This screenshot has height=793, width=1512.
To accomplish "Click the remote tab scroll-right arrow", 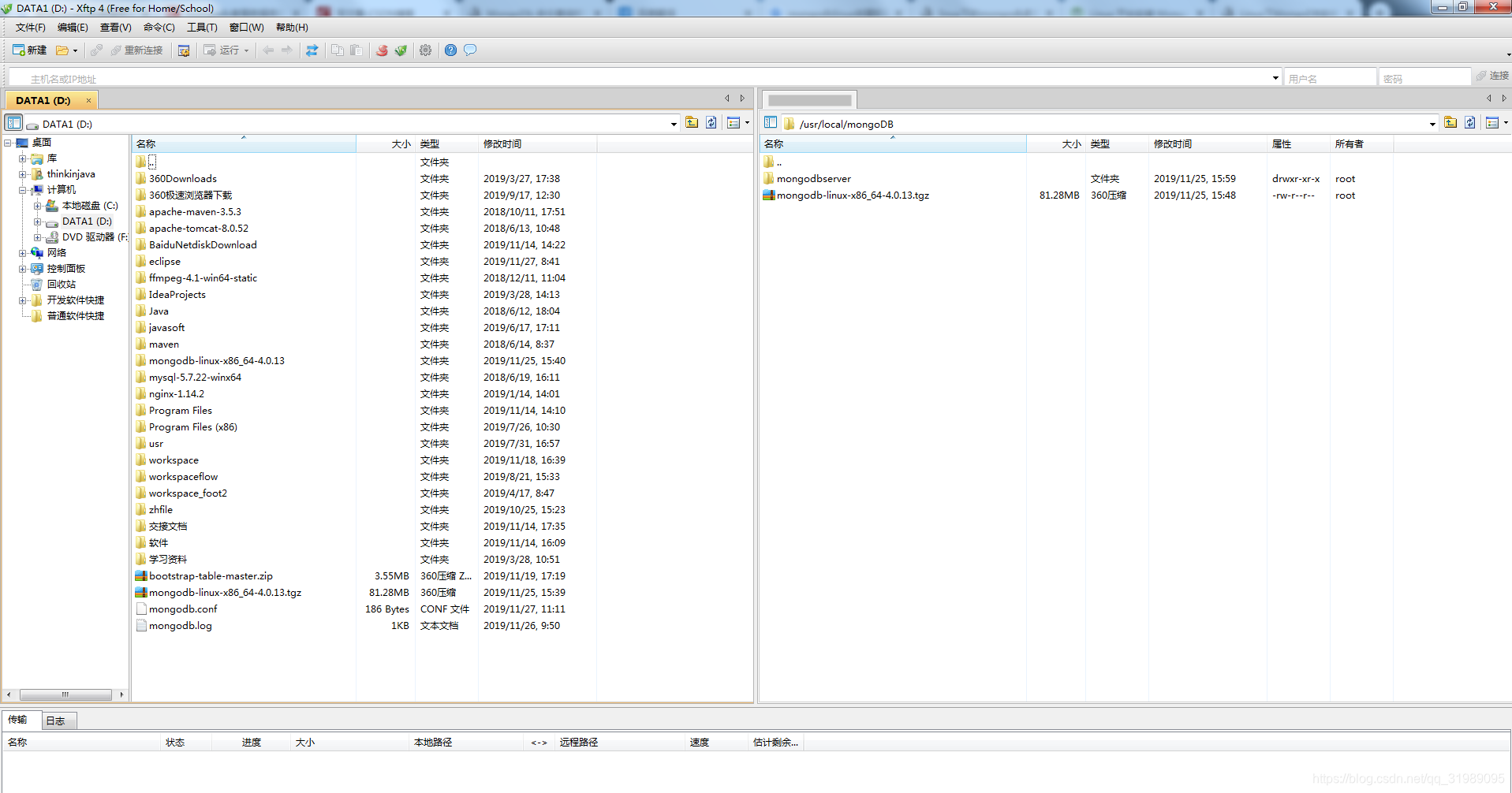I will [1504, 99].
